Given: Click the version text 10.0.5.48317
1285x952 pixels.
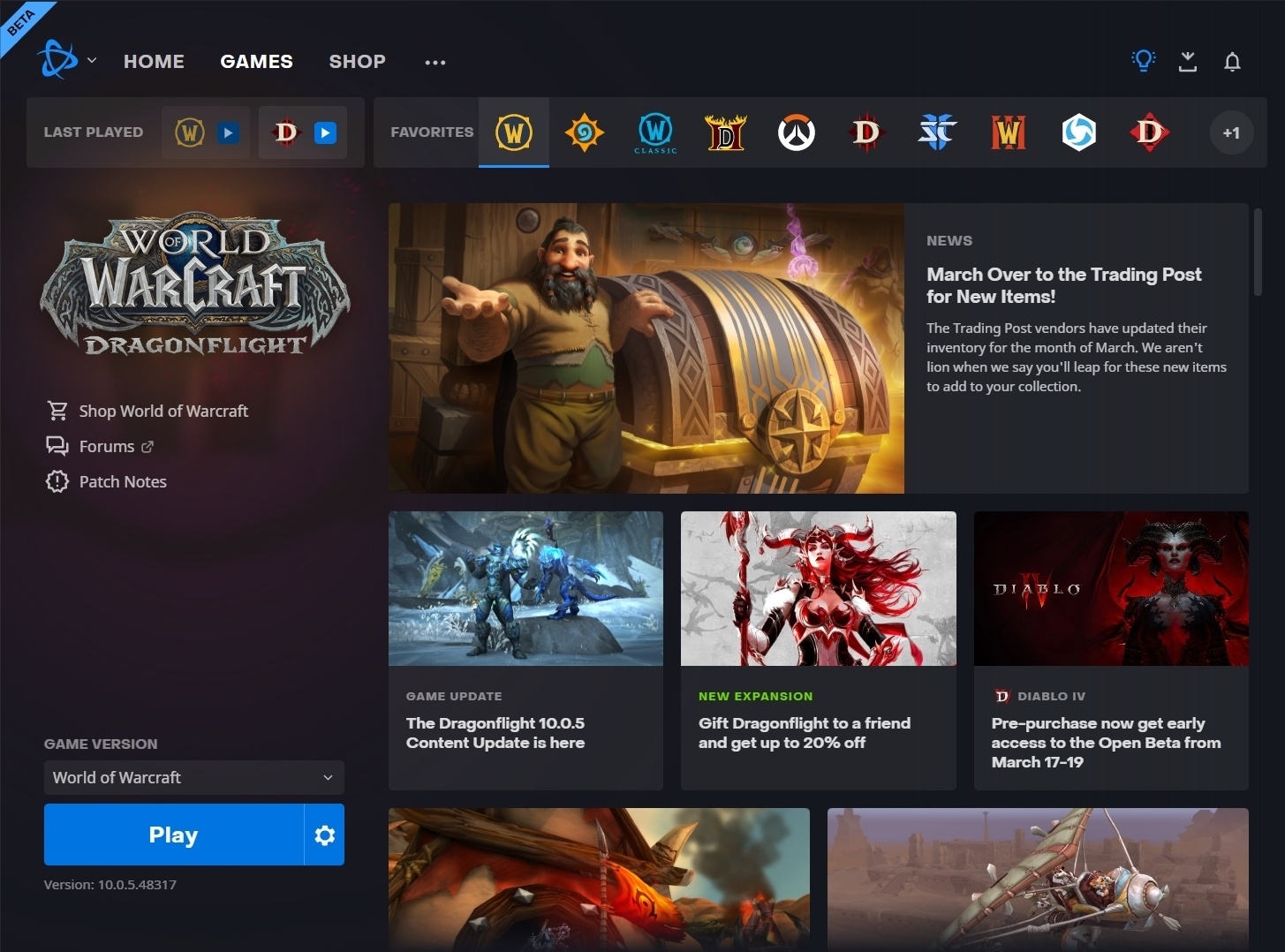Looking at the screenshot, I should click(110, 884).
